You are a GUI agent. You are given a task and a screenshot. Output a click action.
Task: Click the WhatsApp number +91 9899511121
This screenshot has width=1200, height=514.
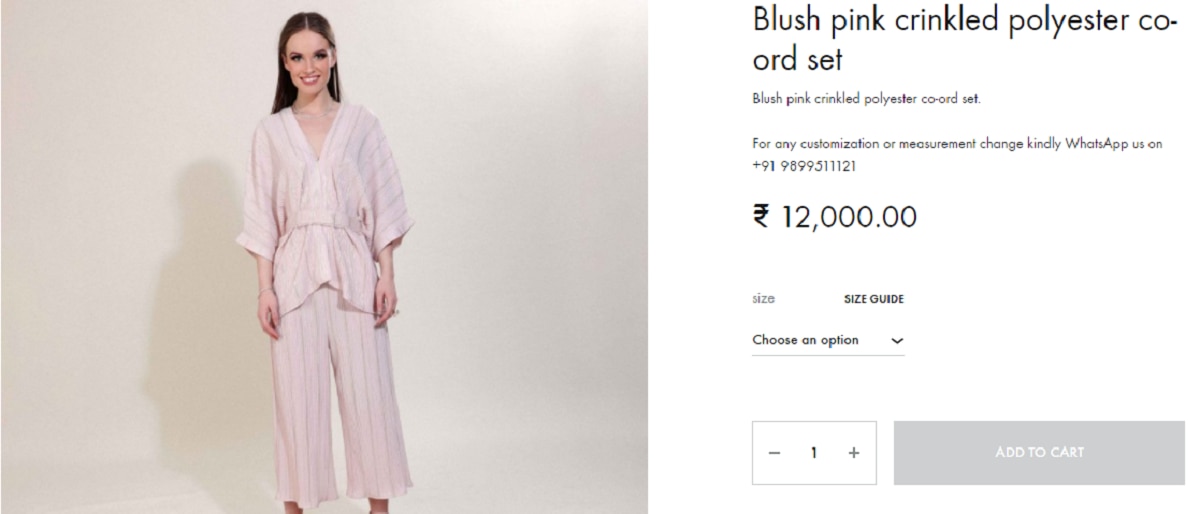click(x=803, y=166)
